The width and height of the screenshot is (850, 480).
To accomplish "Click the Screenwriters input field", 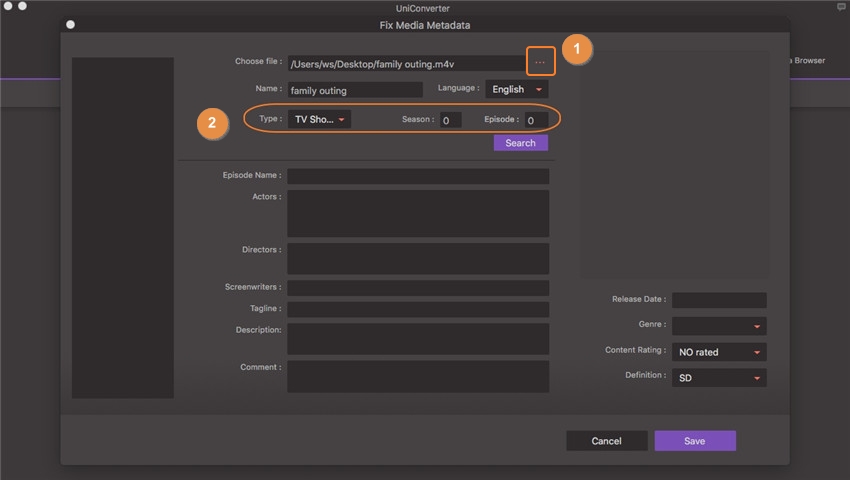I will pyautogui.click(x=418, y=287).
